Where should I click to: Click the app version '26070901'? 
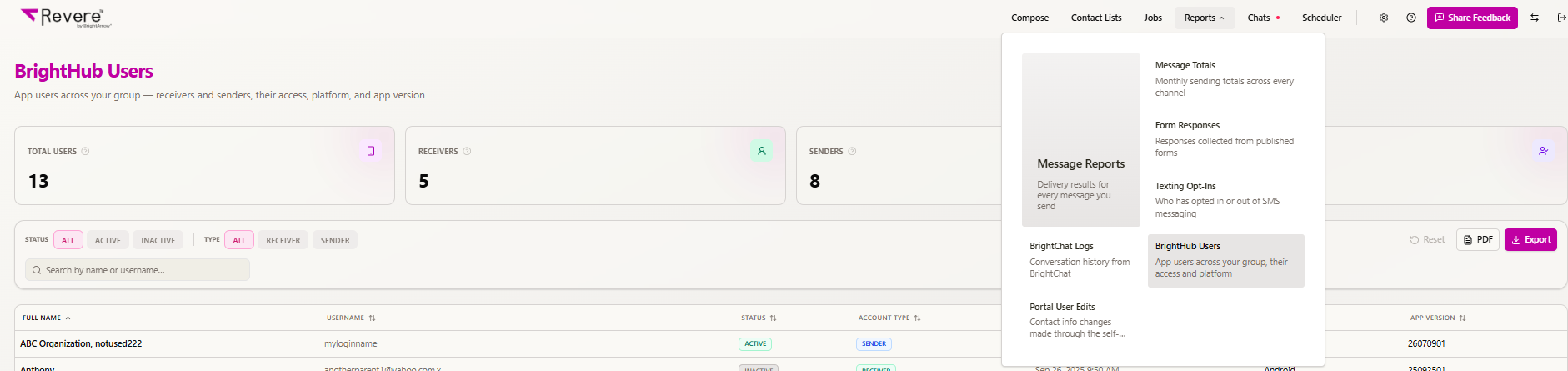click(x=1426, y=343)
